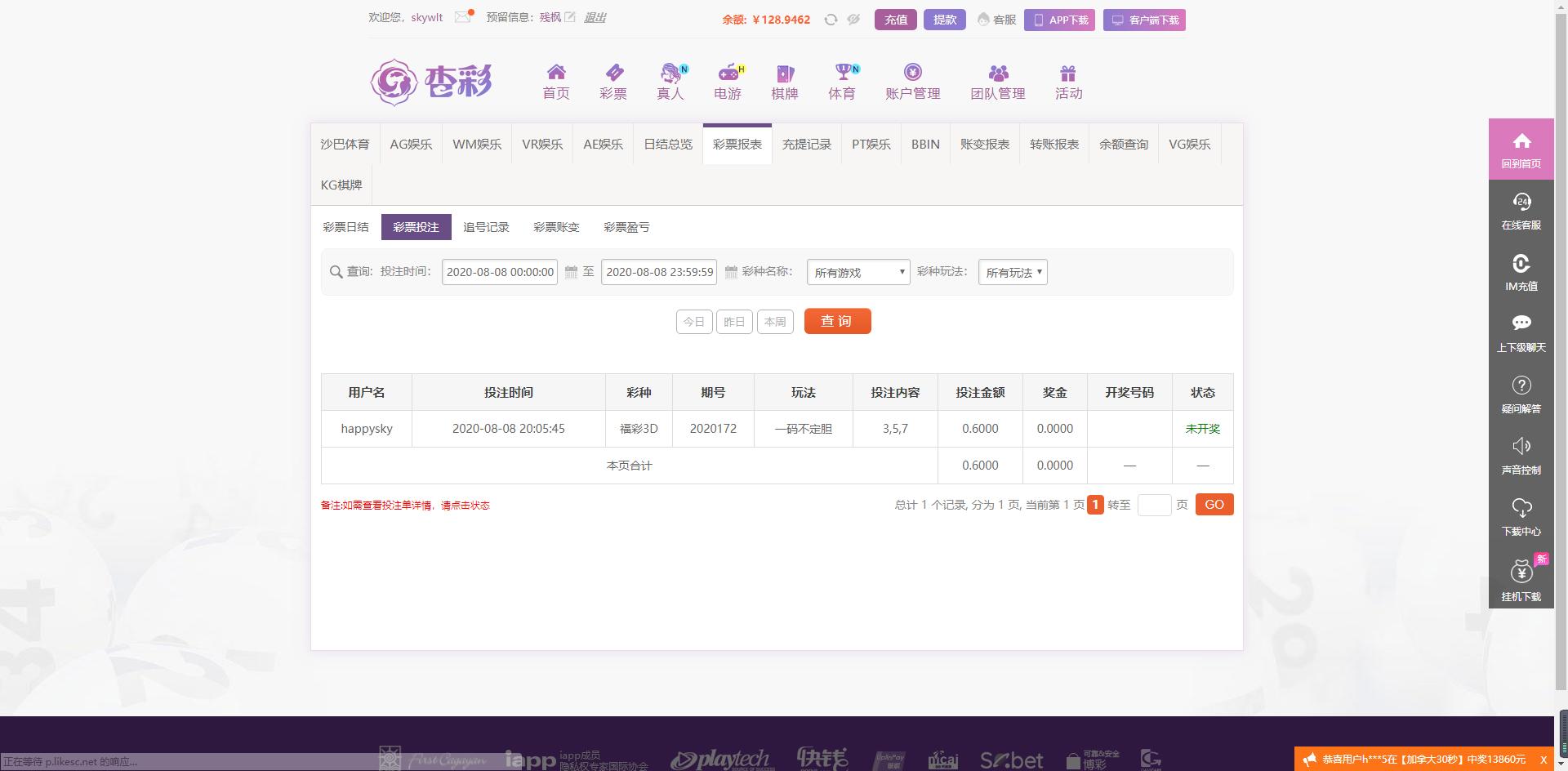
Task: Switch to the 充提记录 tab
Action: pyautogui.click(x=807, y=144)
